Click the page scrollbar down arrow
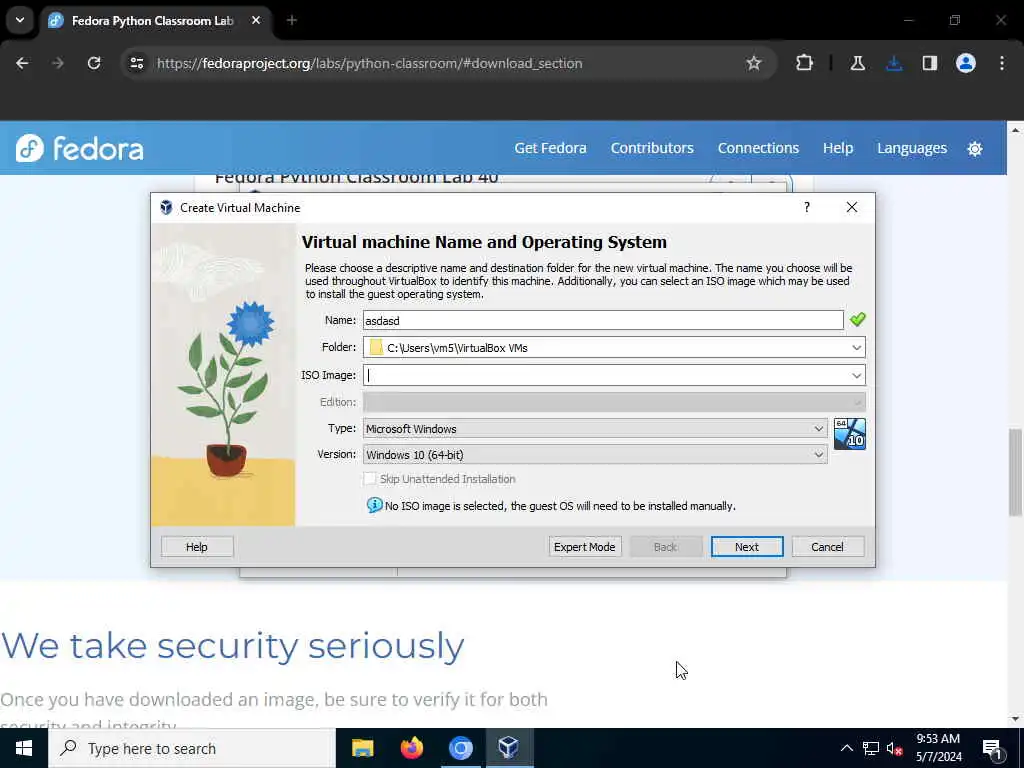The height and width of the screenshot is (768, 1024). click(1015, 719)
